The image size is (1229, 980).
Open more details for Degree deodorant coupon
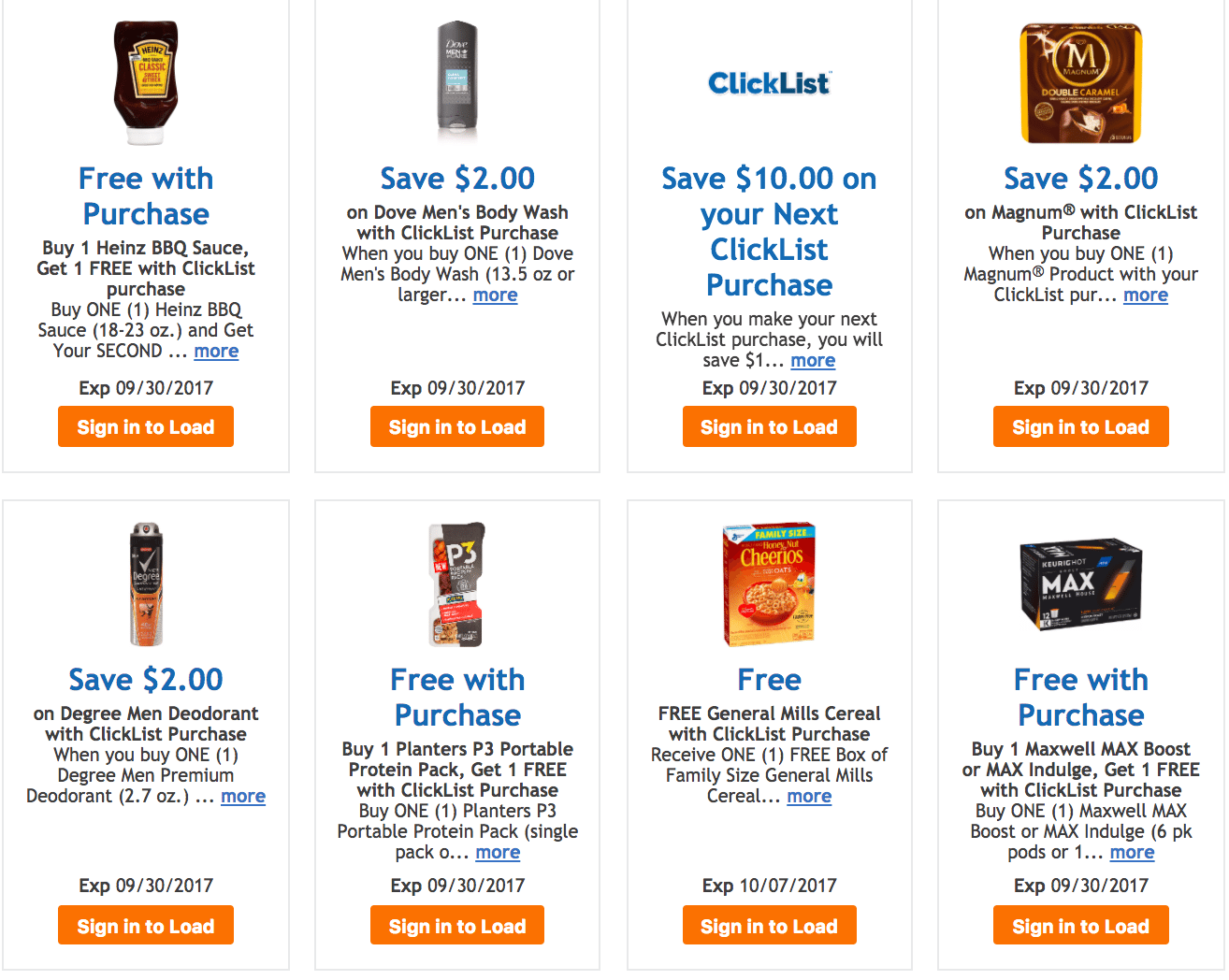click(243, 797)
